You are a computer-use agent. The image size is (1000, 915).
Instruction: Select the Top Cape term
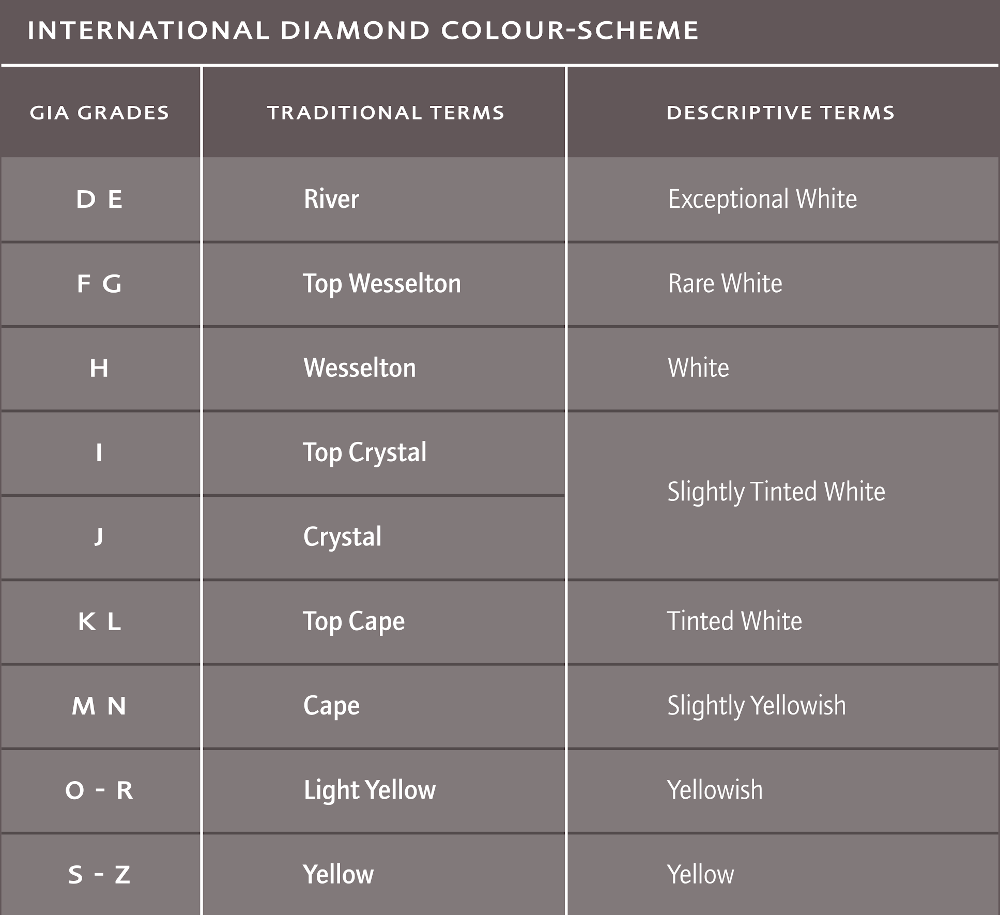[354, 622]
